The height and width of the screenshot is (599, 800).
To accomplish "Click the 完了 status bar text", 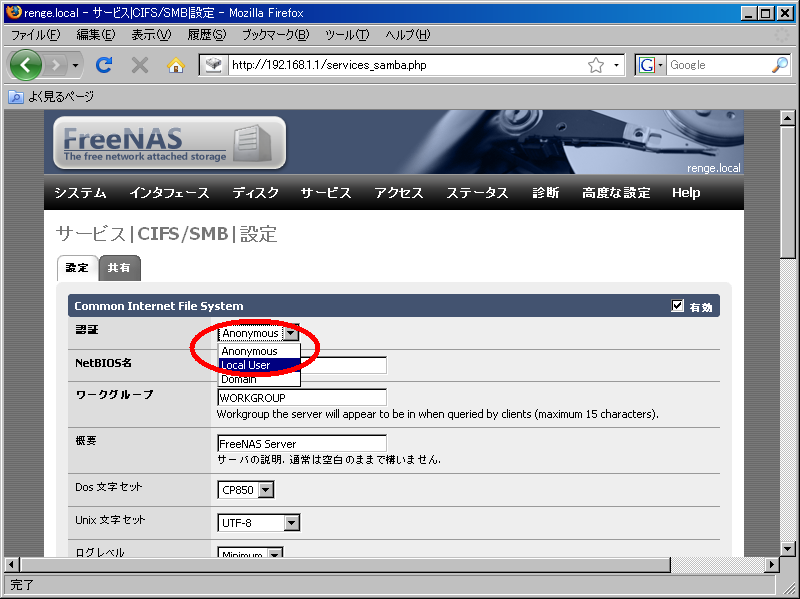I will (22, 585).
